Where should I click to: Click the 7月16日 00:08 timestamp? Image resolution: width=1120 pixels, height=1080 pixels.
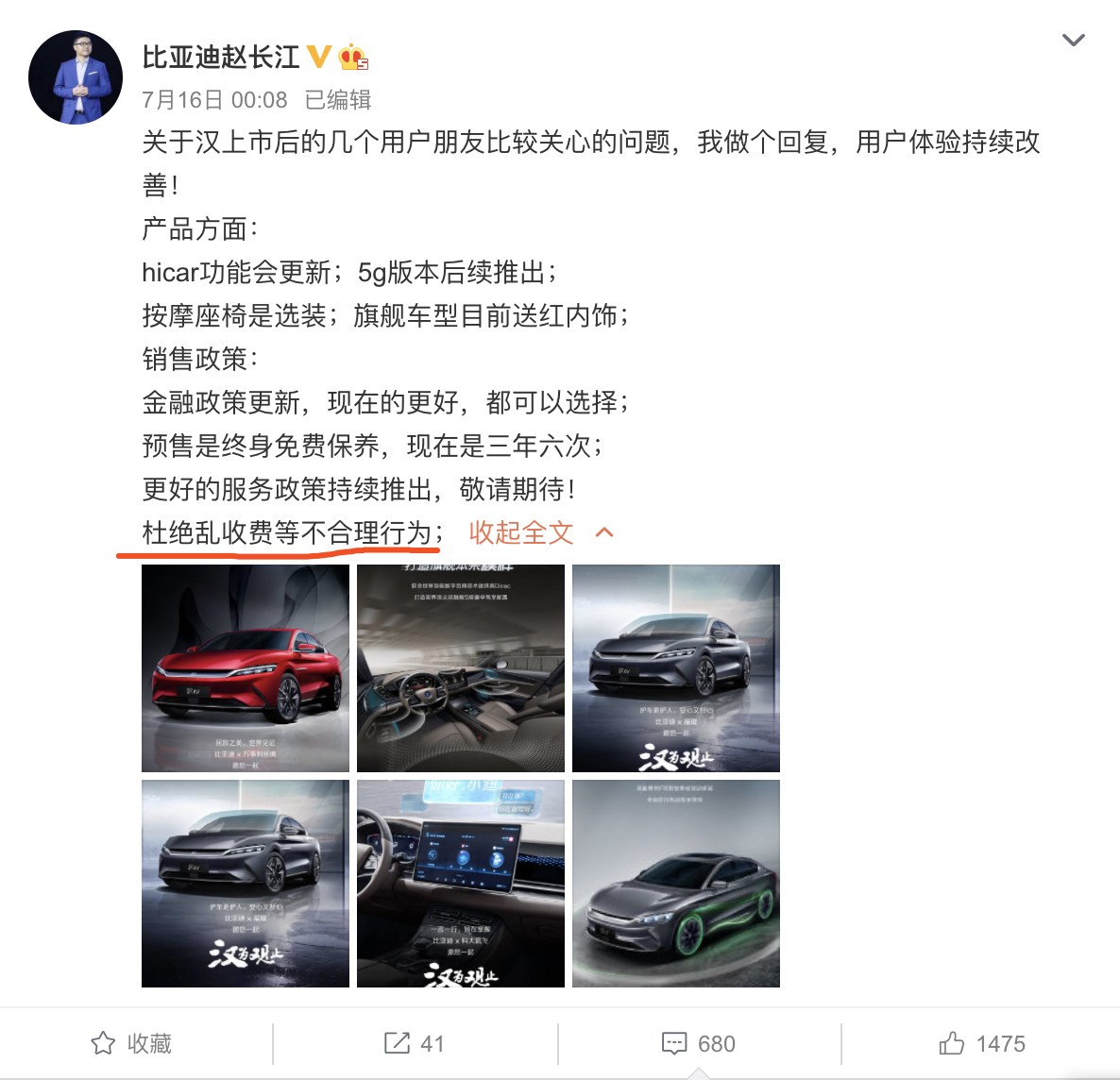214,100
